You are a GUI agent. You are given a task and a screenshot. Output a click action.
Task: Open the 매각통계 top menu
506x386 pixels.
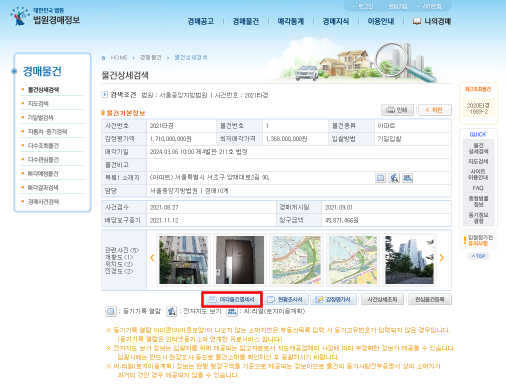click(291, 22)
